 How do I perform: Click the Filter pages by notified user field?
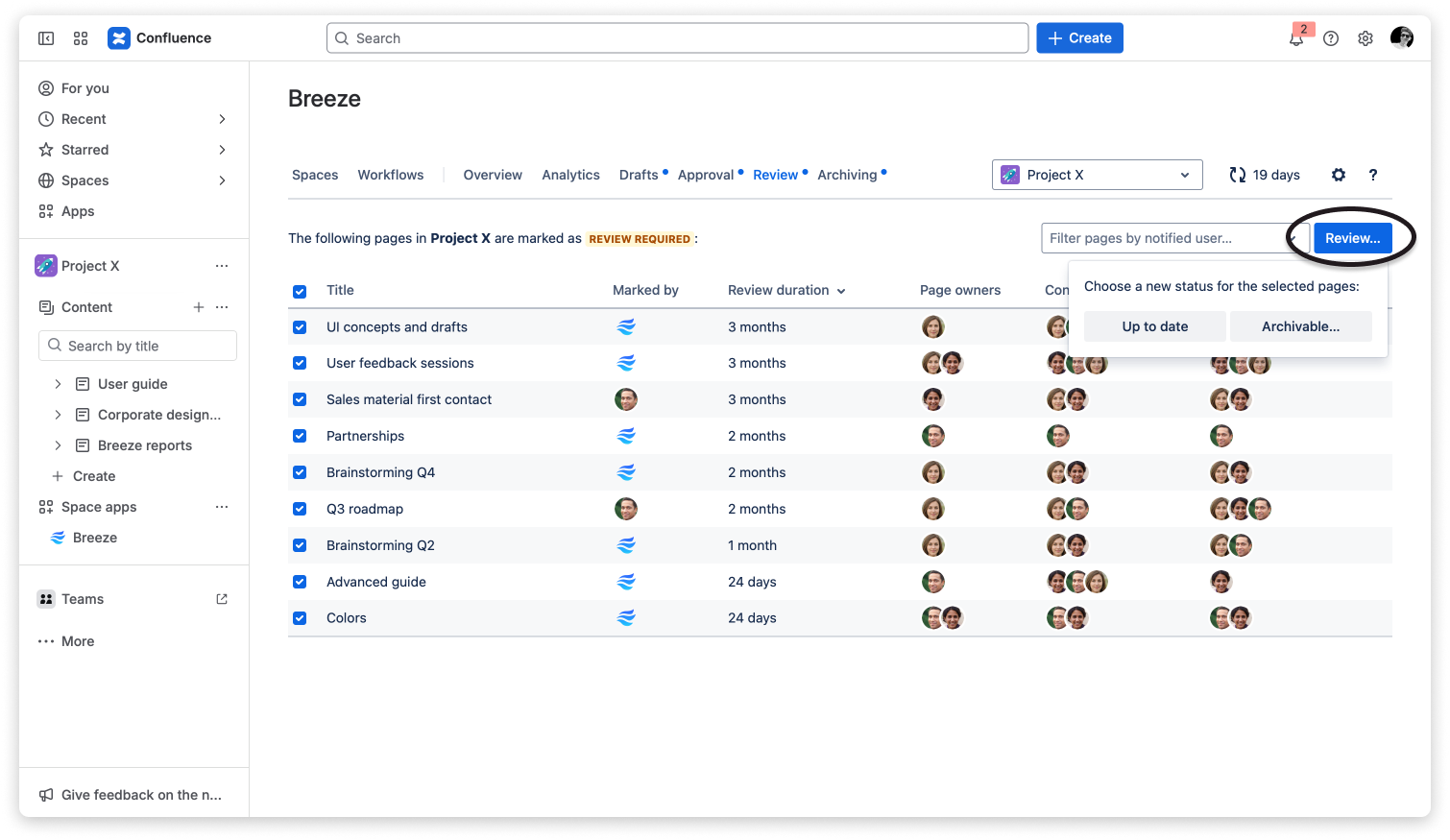click(x=1162, y=238)
